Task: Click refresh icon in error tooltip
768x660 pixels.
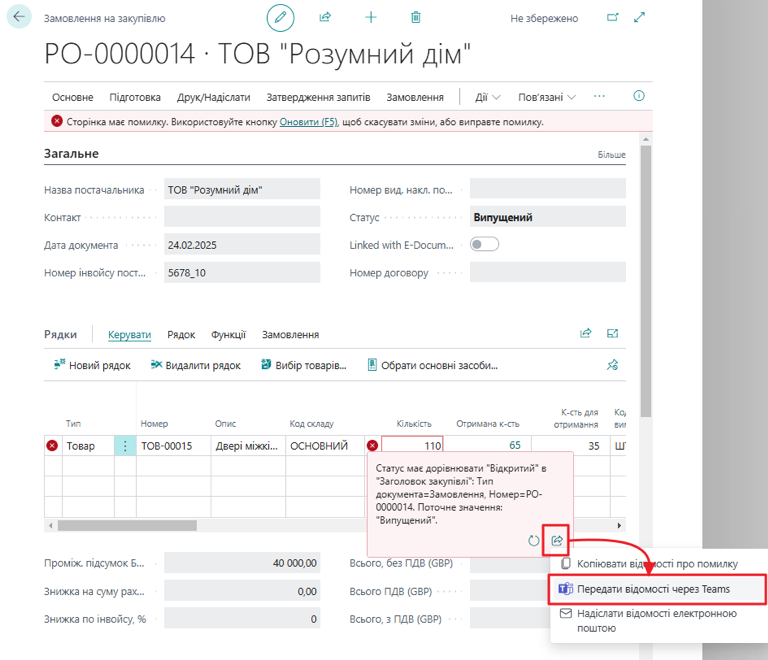Action: (534, 541)
